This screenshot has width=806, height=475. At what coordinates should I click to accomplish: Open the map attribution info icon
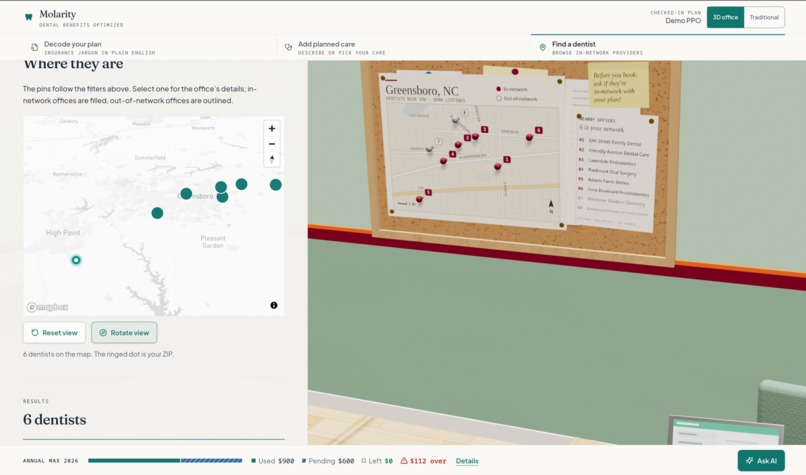pyautogui.click(x=274, y=305)
